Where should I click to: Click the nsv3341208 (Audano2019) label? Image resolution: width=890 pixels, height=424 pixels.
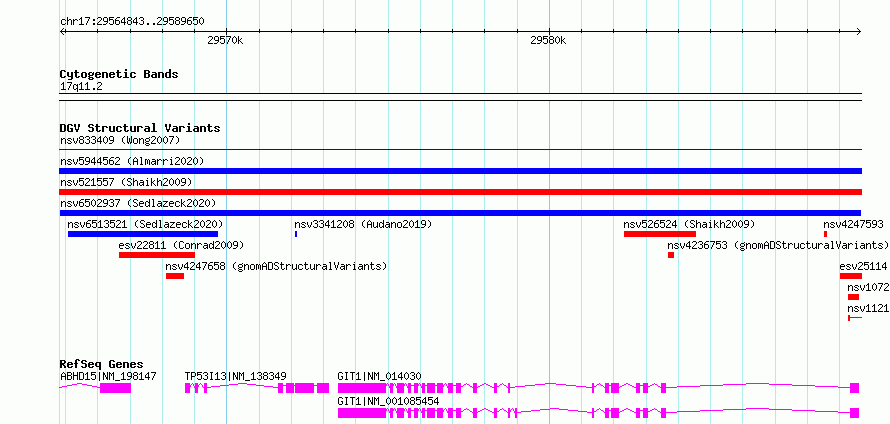(363, 224)
